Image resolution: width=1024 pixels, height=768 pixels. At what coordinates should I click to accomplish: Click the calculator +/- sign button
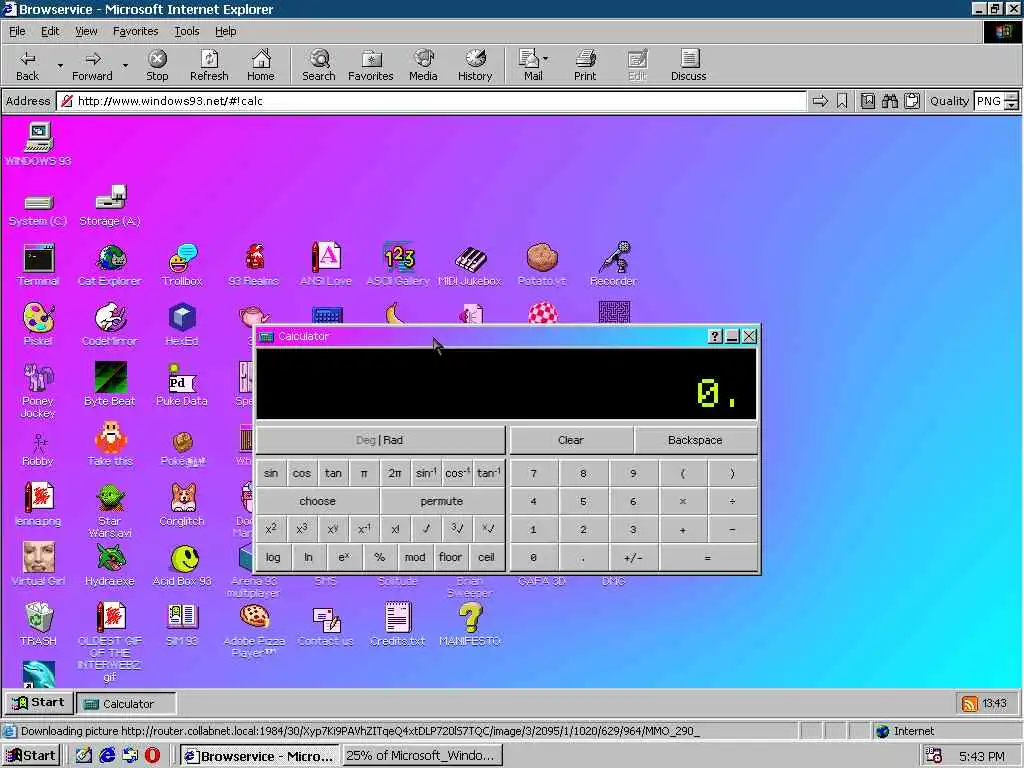coord(633,558)
